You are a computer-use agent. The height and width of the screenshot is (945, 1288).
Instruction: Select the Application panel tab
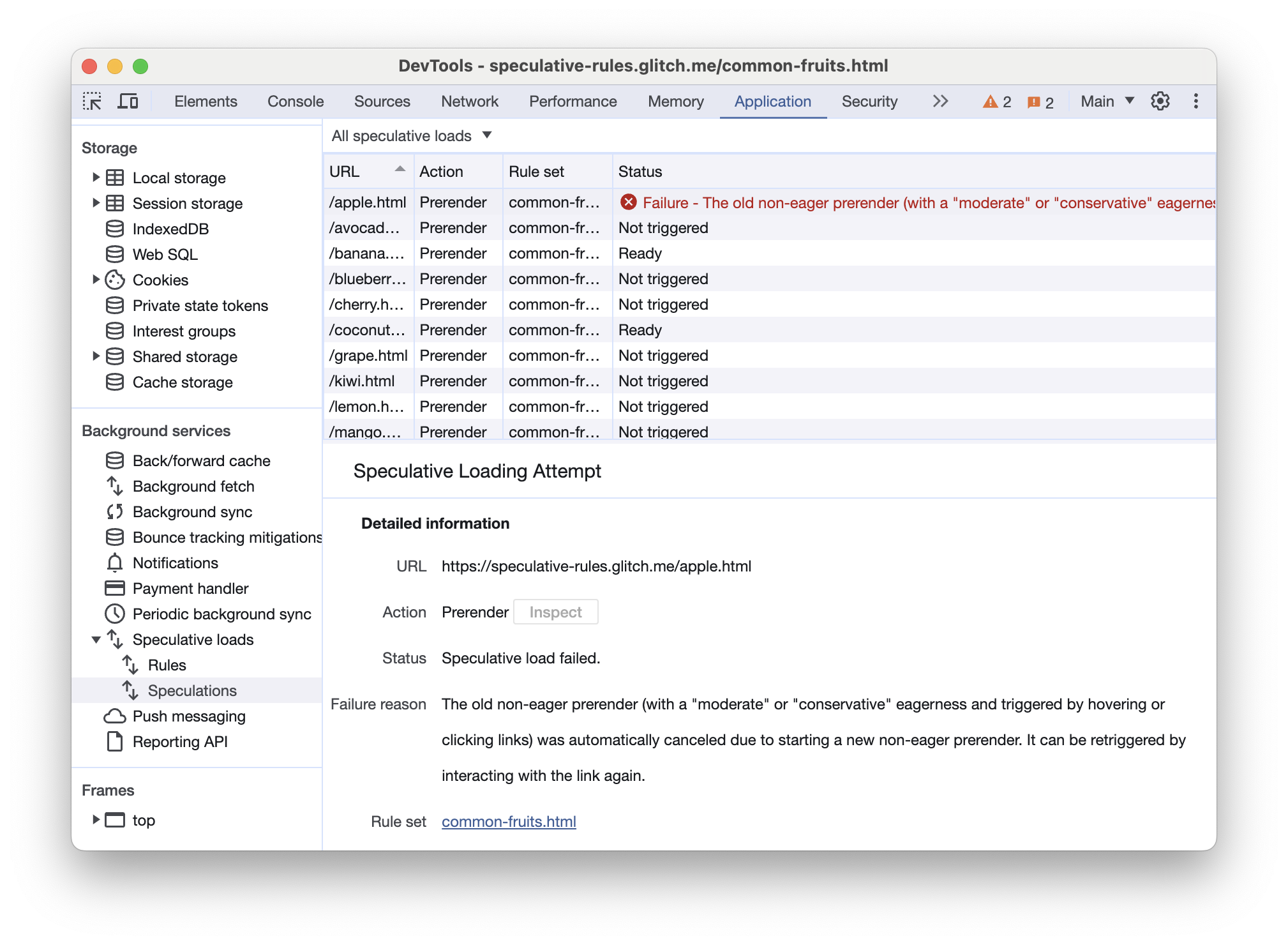coord(772,101)
